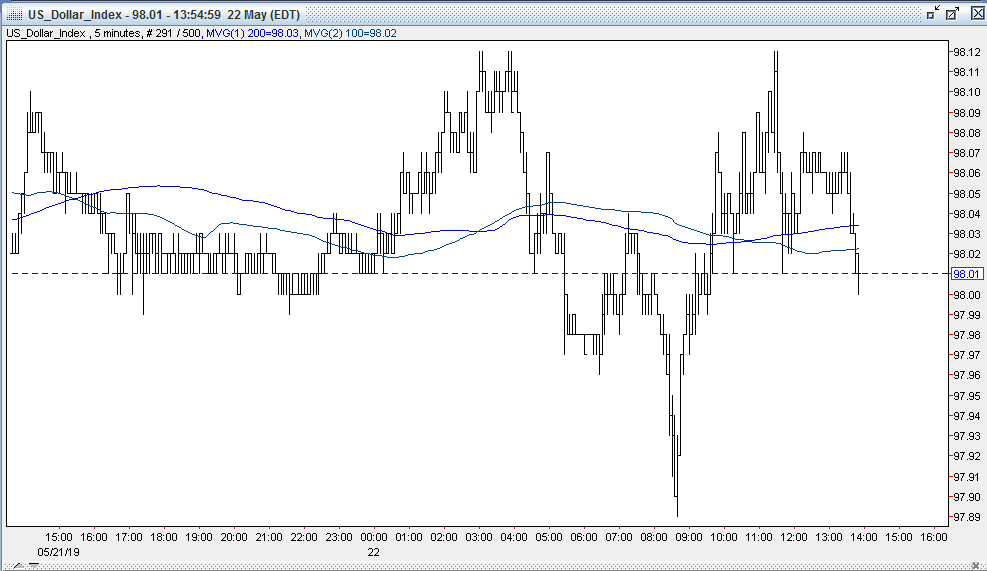Click the 05/21/19 date label
The height and width of the screenshot is (571, 987).
(x=59, y=552)
